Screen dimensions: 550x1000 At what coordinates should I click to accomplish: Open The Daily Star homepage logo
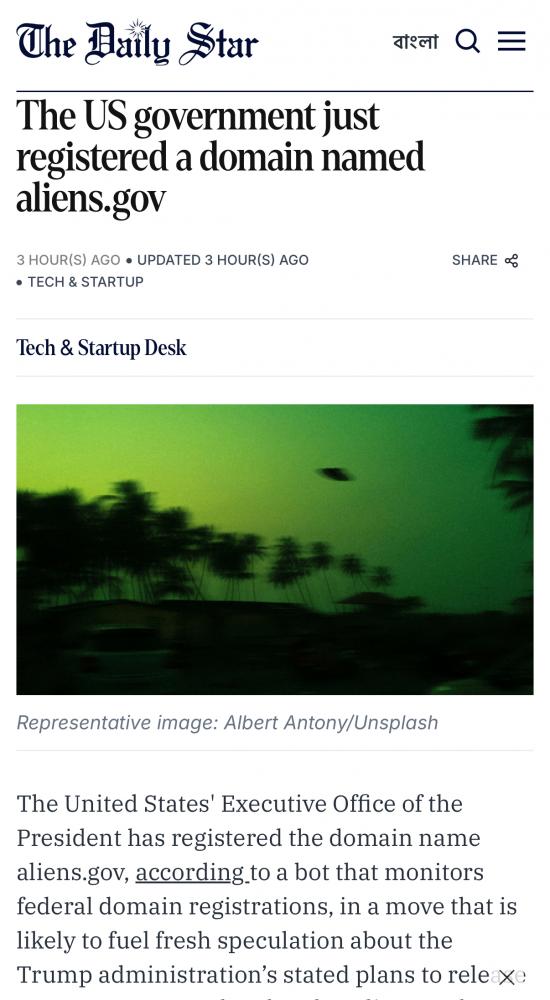[137, 42]
